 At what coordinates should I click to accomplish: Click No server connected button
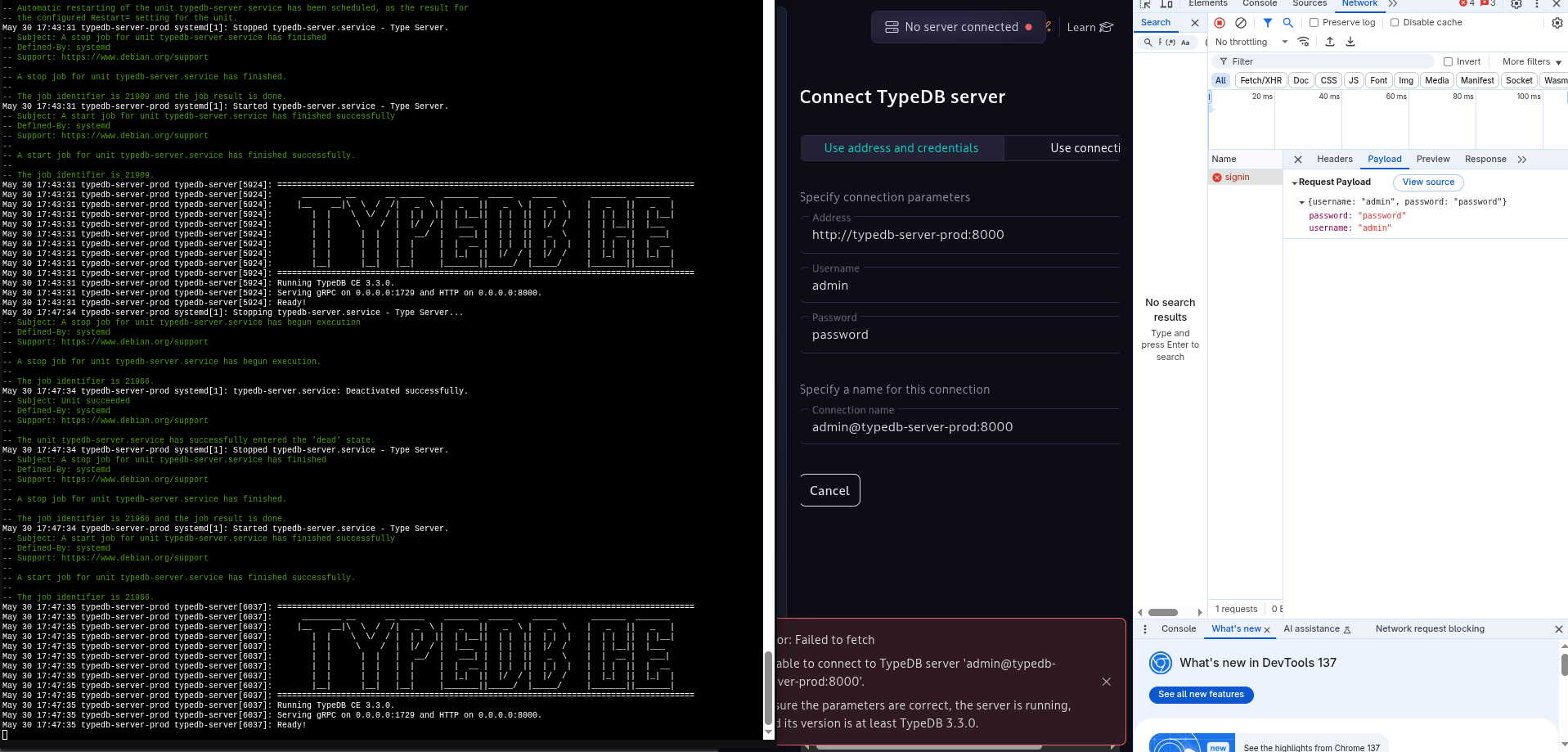point(959,27)
